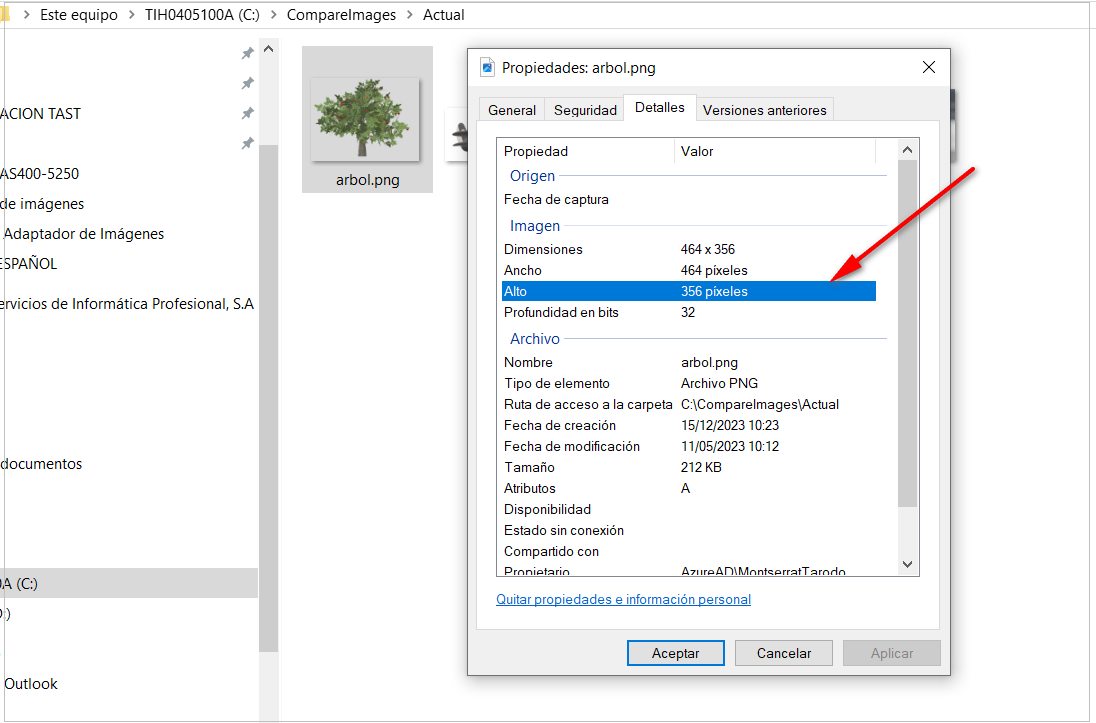Click the details list scroll-up arrow
1096x723 pixels.
(907, 150)
